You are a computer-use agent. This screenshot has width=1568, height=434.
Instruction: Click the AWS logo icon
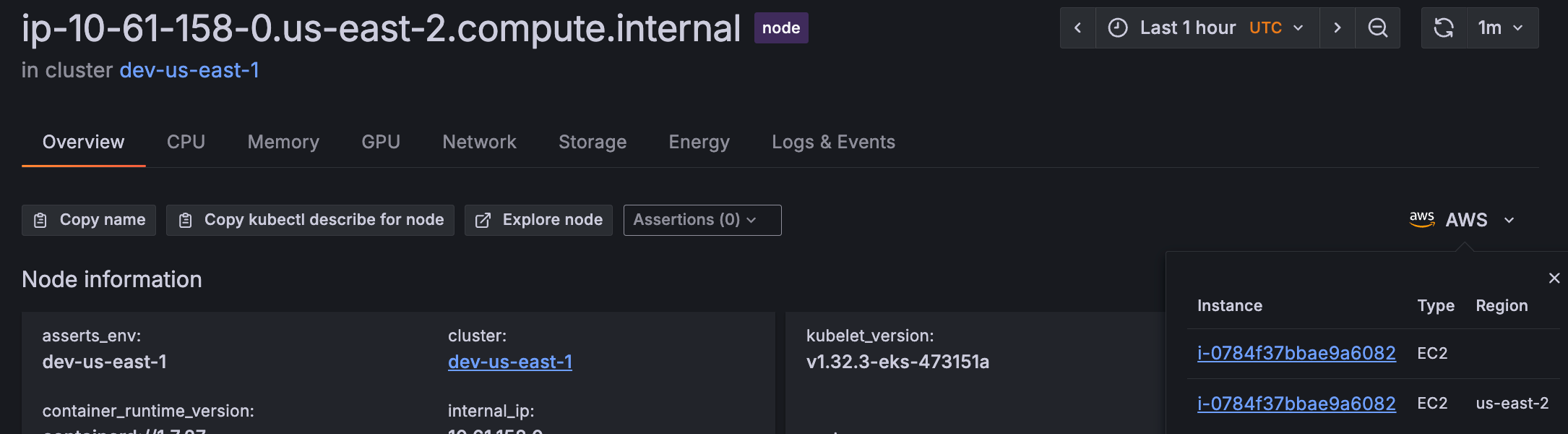[1421, 219]
